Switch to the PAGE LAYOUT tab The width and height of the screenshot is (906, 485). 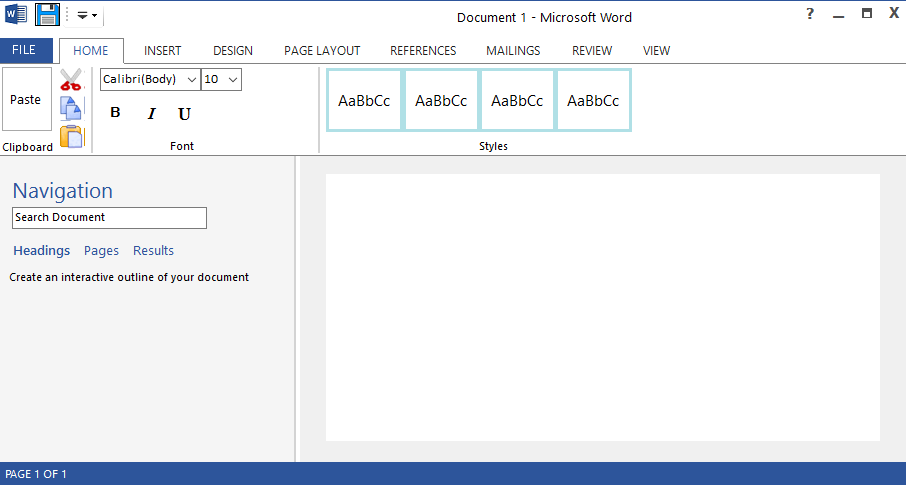(322, 51)
